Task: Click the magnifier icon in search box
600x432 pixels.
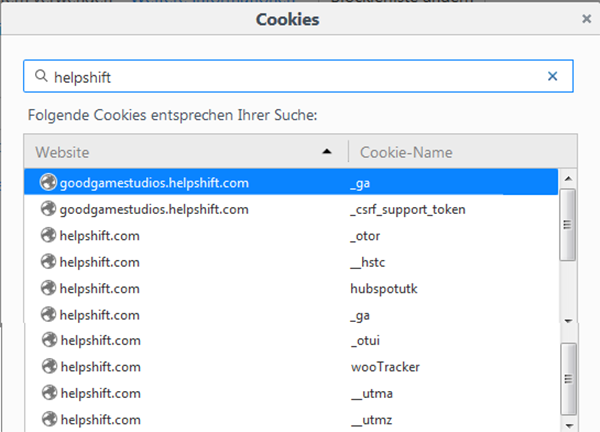Action: [x=41, y=76]
